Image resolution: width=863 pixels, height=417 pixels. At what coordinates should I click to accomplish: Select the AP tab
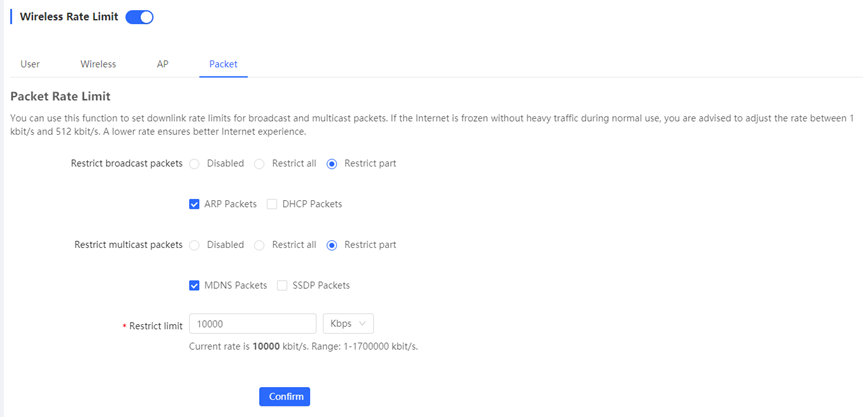pyautogui.click(x=162, y=64)
